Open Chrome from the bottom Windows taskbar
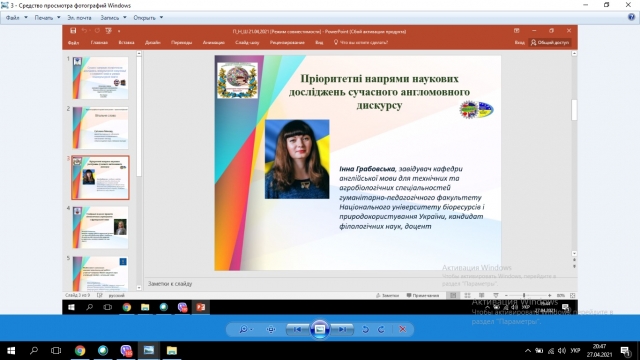 (80, 350)
